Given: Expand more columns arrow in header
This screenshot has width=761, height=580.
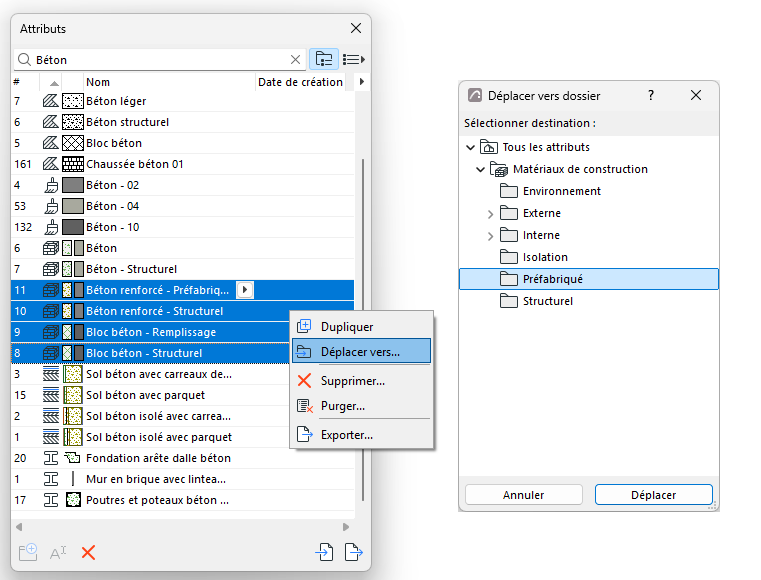Looking at the screenshot, I should (362, 82).
